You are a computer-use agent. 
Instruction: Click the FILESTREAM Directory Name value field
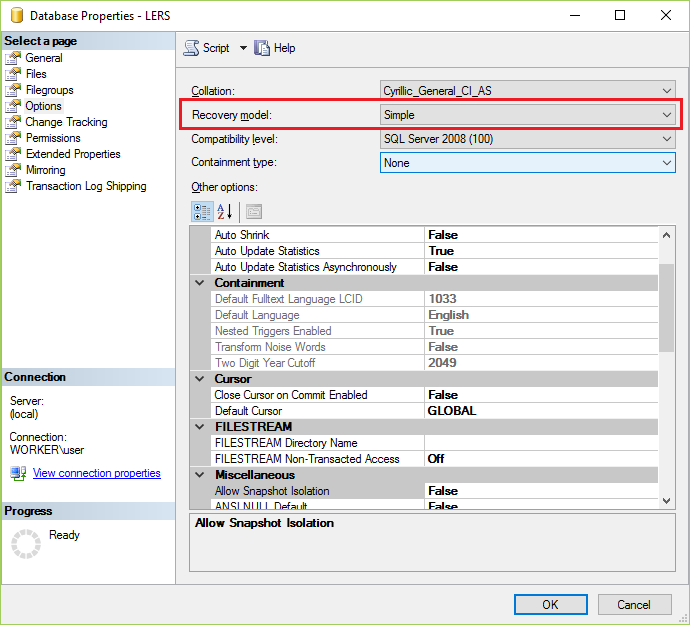[541, 443]
